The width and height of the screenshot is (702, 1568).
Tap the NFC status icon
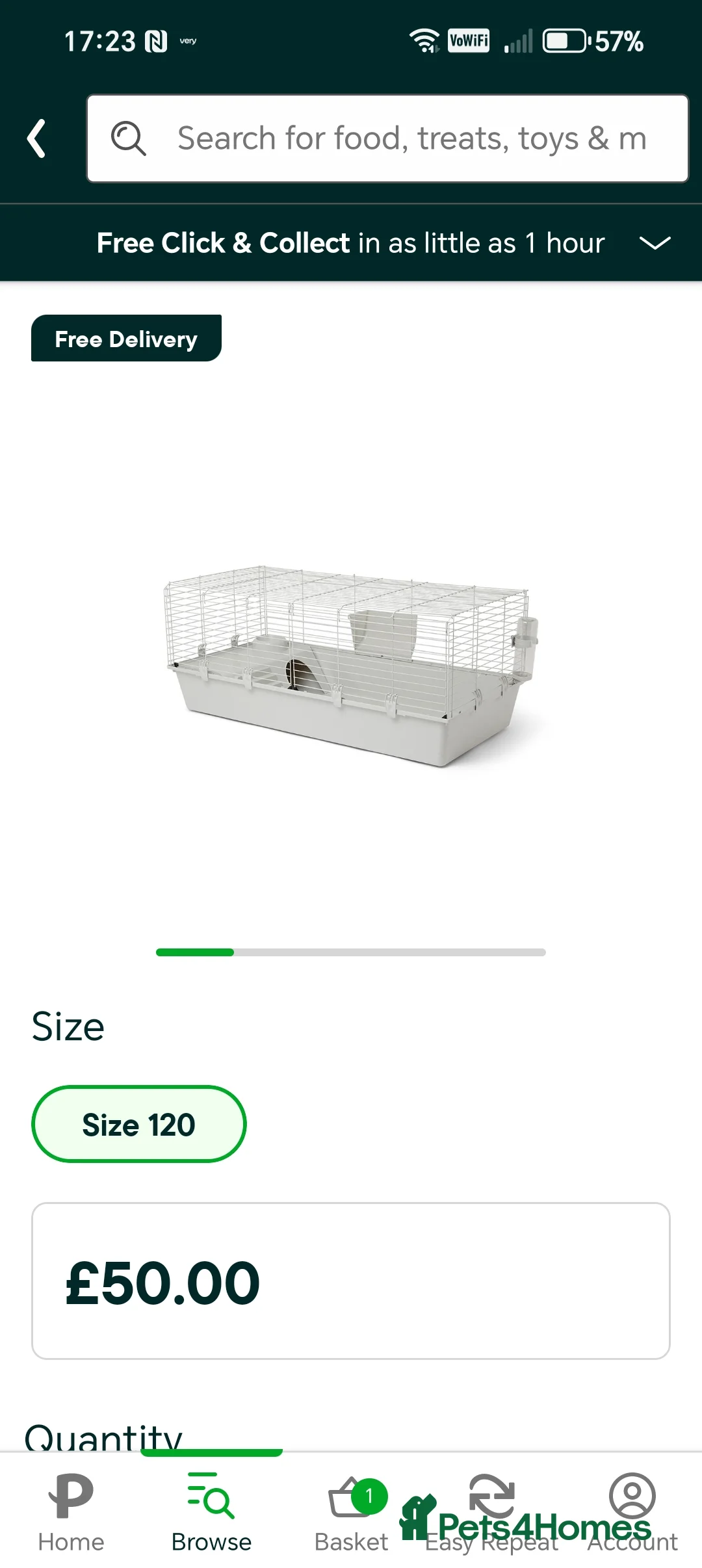pyautogui.click(x=156, y=42)
